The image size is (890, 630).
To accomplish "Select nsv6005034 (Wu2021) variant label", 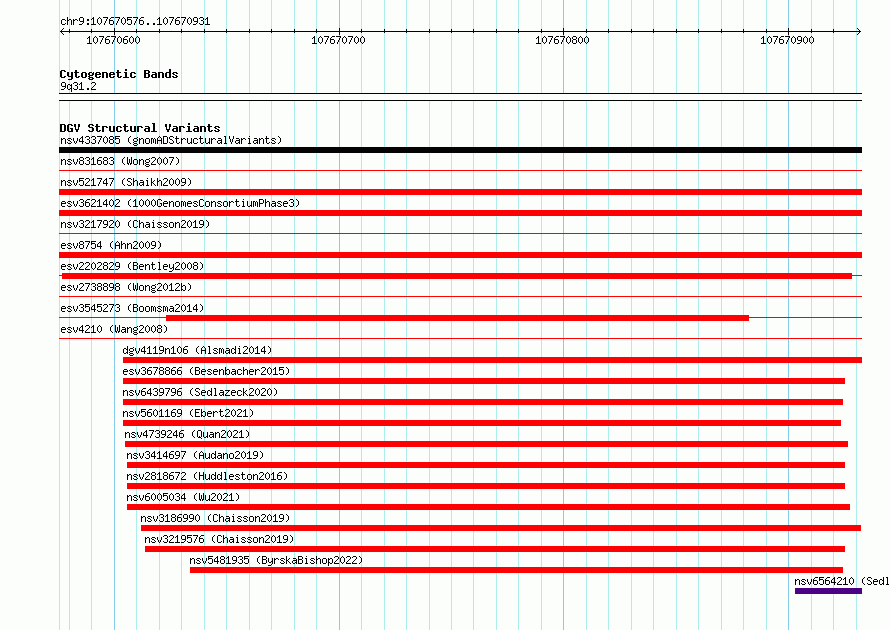I will coord(183,497).
